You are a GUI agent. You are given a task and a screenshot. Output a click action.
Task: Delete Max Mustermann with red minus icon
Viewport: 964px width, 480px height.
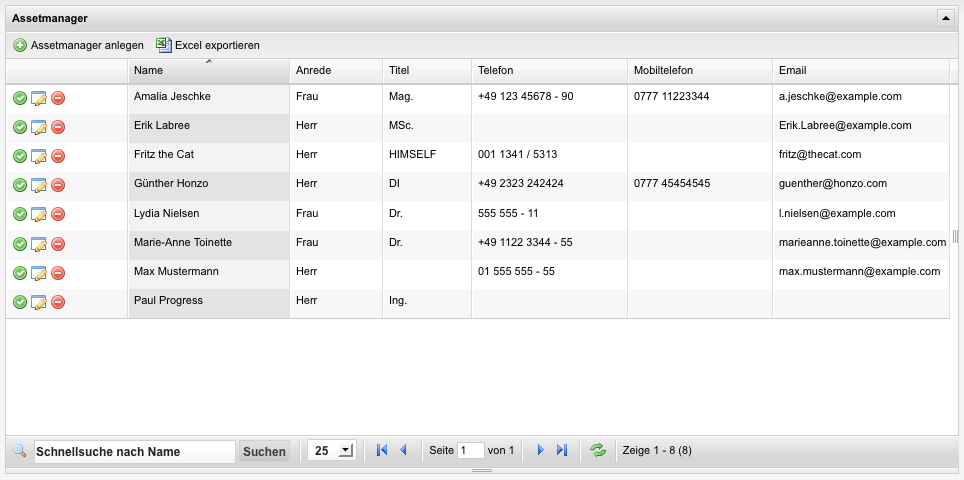(x=58, y=272)
